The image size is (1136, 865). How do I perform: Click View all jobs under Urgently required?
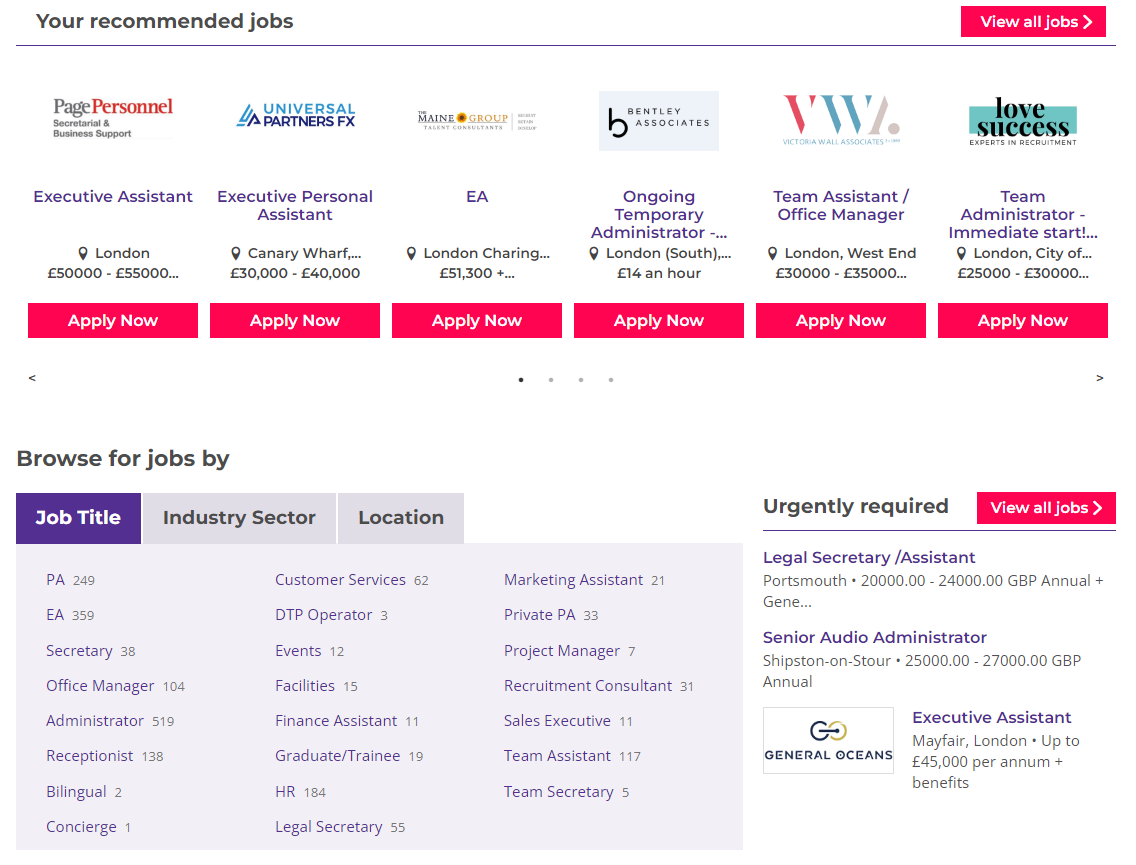point(1046,508)
